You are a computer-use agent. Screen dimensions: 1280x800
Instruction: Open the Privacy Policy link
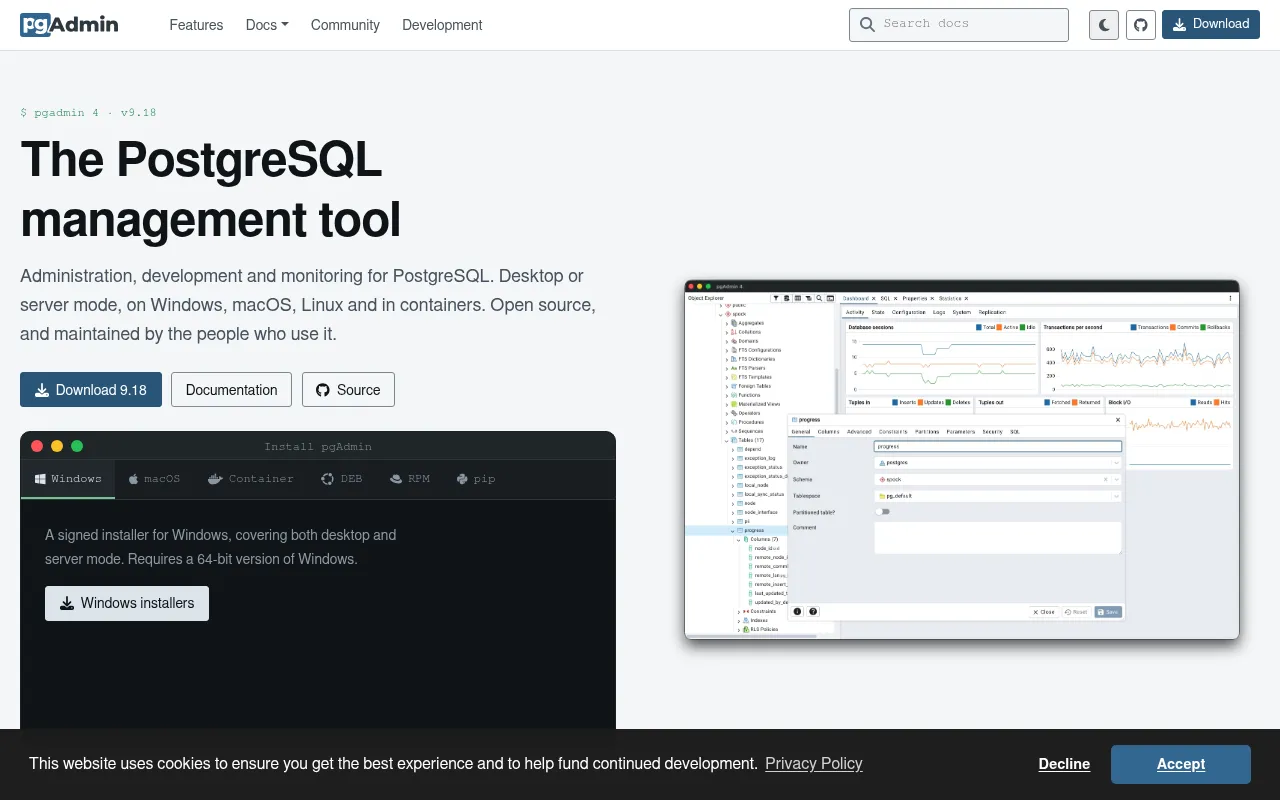(x=814, y=763)
